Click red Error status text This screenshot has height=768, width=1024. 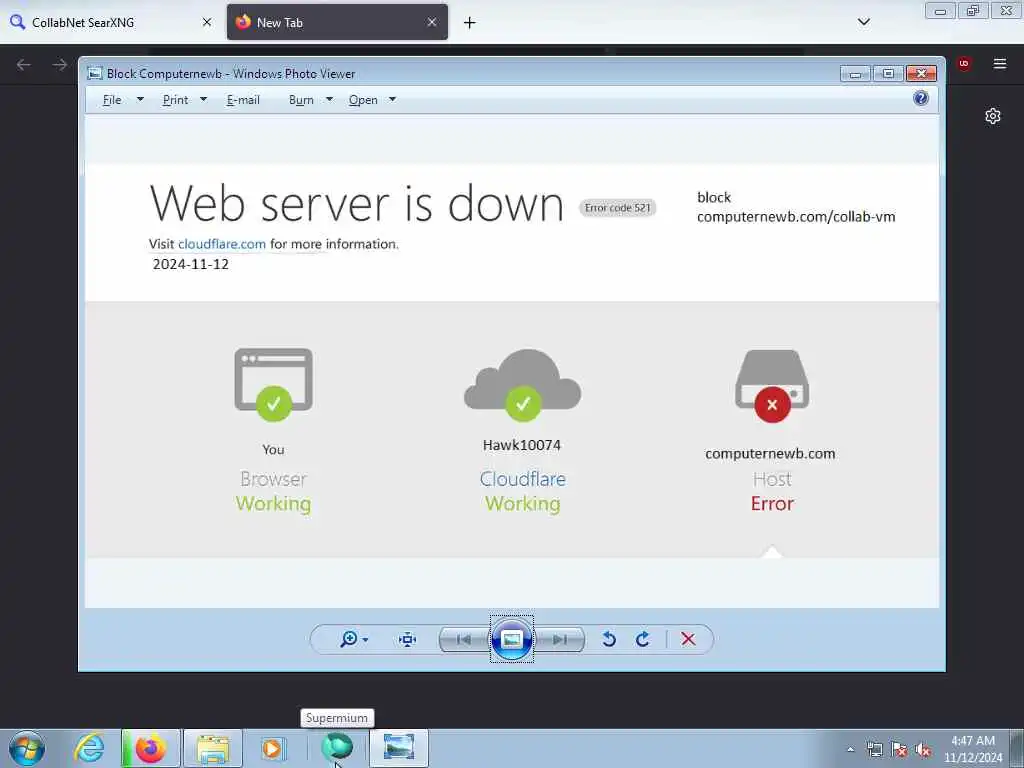tap(772, 504)
